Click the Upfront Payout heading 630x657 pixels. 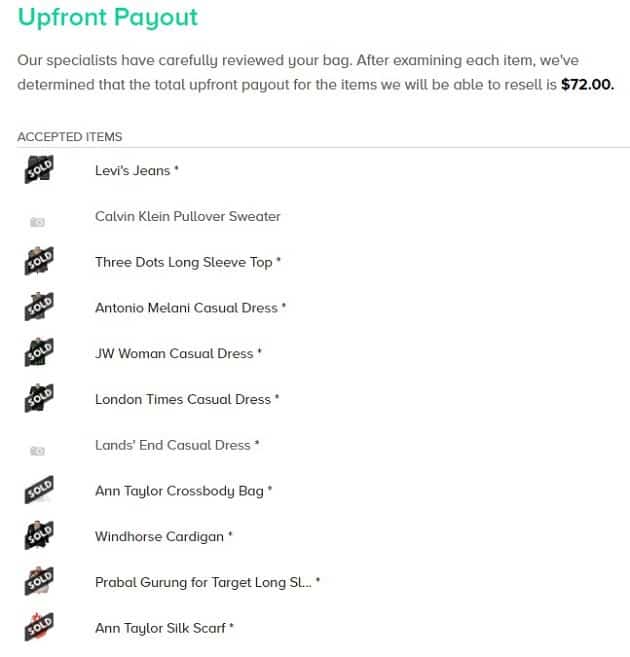pyautogui.click(x=108, y=18)
